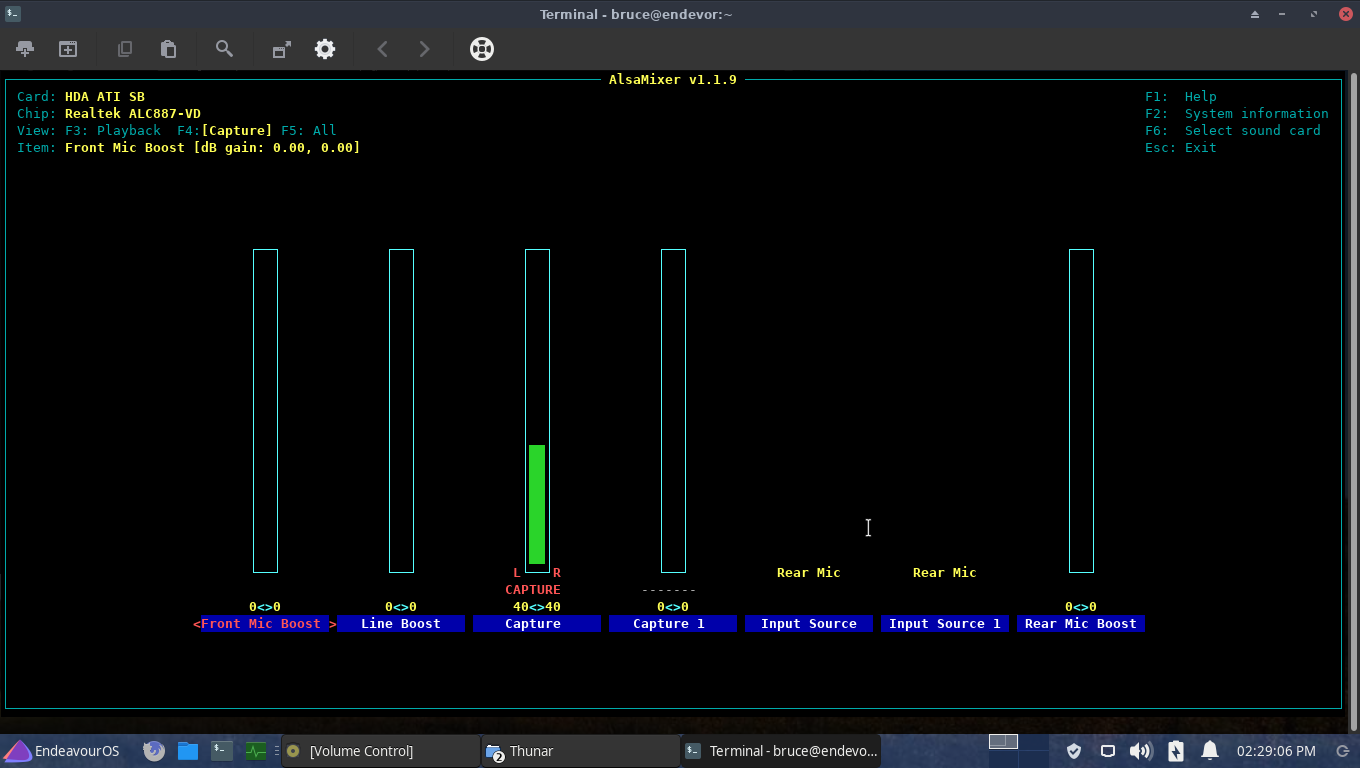Click Esc: Exit

click(1181, 147)
